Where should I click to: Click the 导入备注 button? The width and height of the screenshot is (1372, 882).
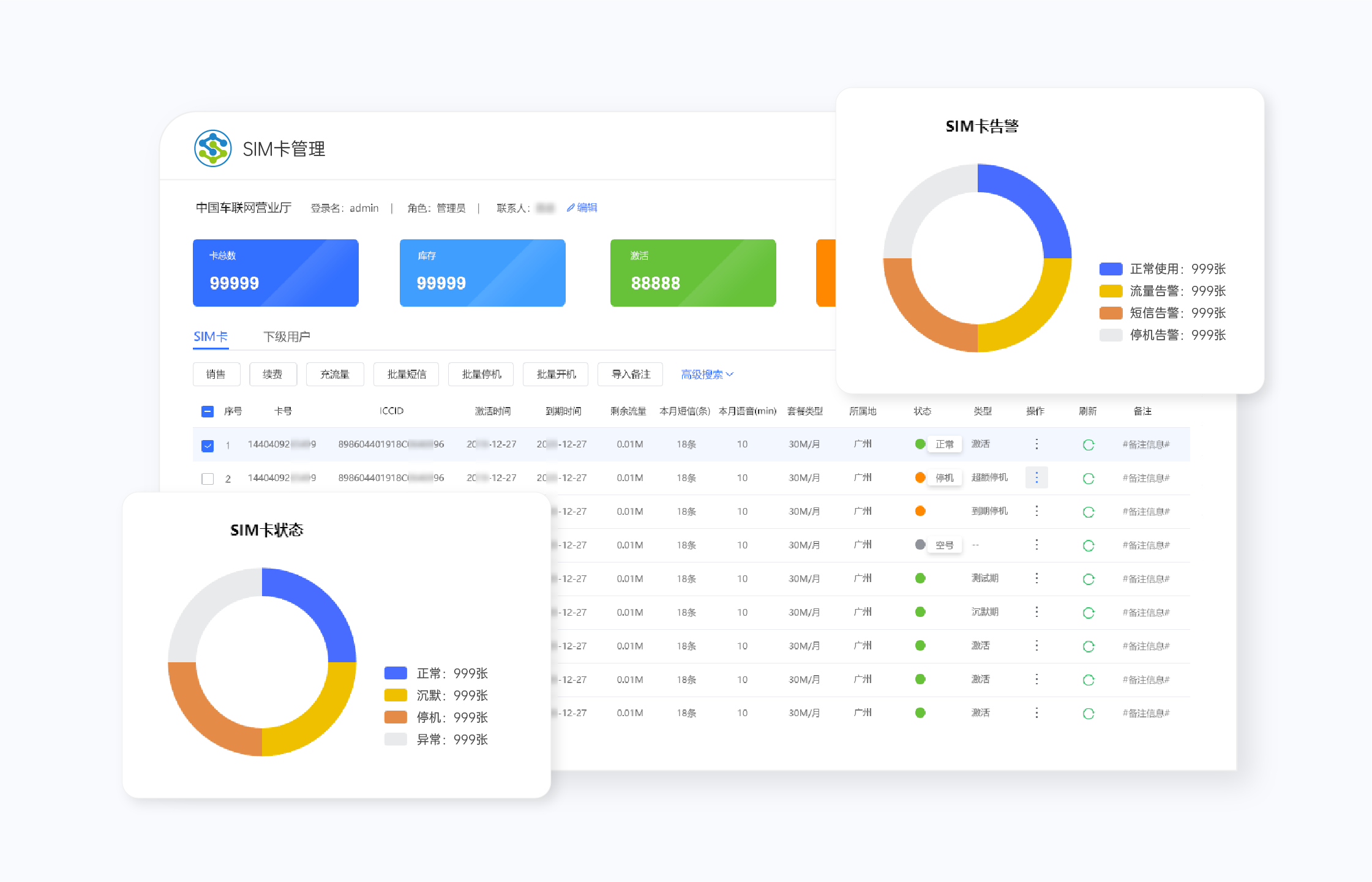[631, 375]
